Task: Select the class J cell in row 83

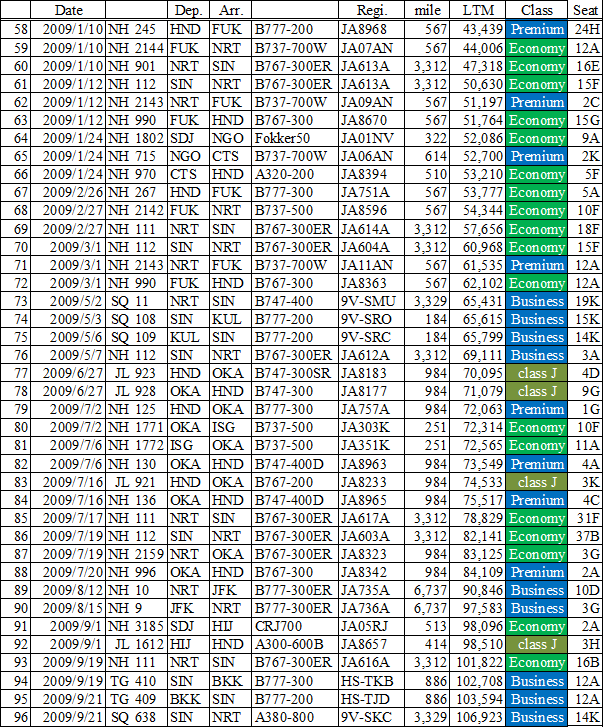Action: 536,482
